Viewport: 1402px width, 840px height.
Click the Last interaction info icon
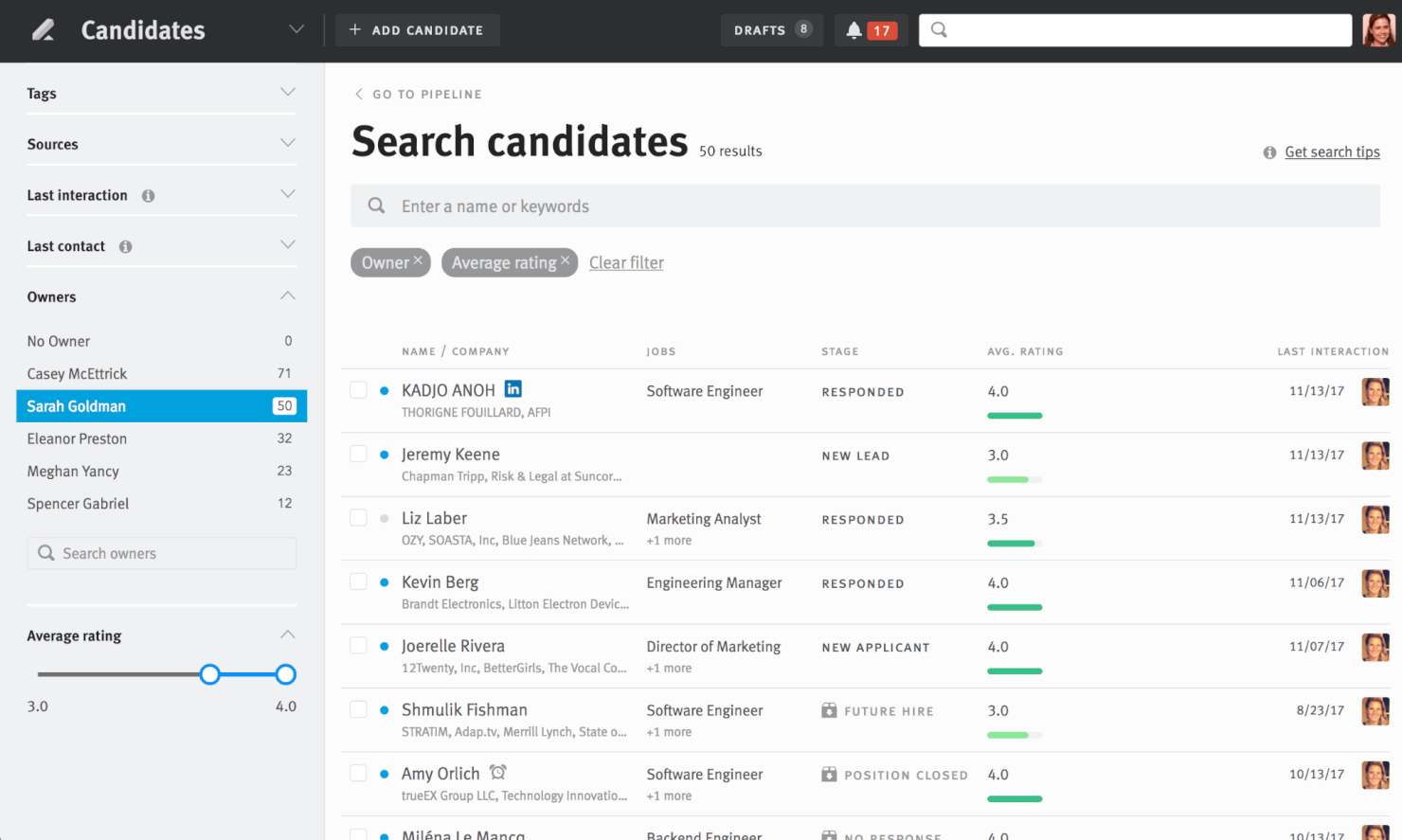pyautogui.click(x=148, y=196)
